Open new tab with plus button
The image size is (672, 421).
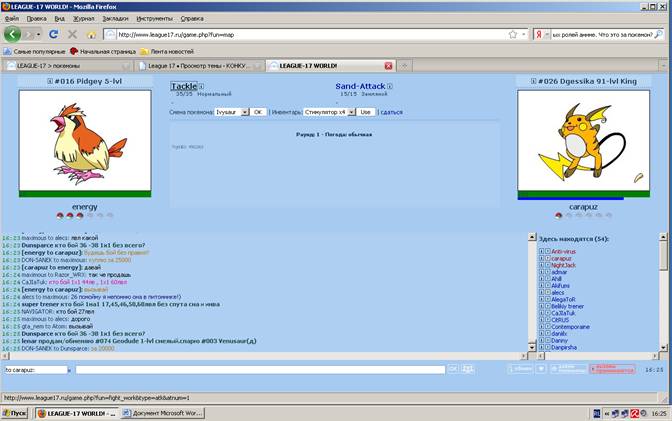[x=404, y=66]
